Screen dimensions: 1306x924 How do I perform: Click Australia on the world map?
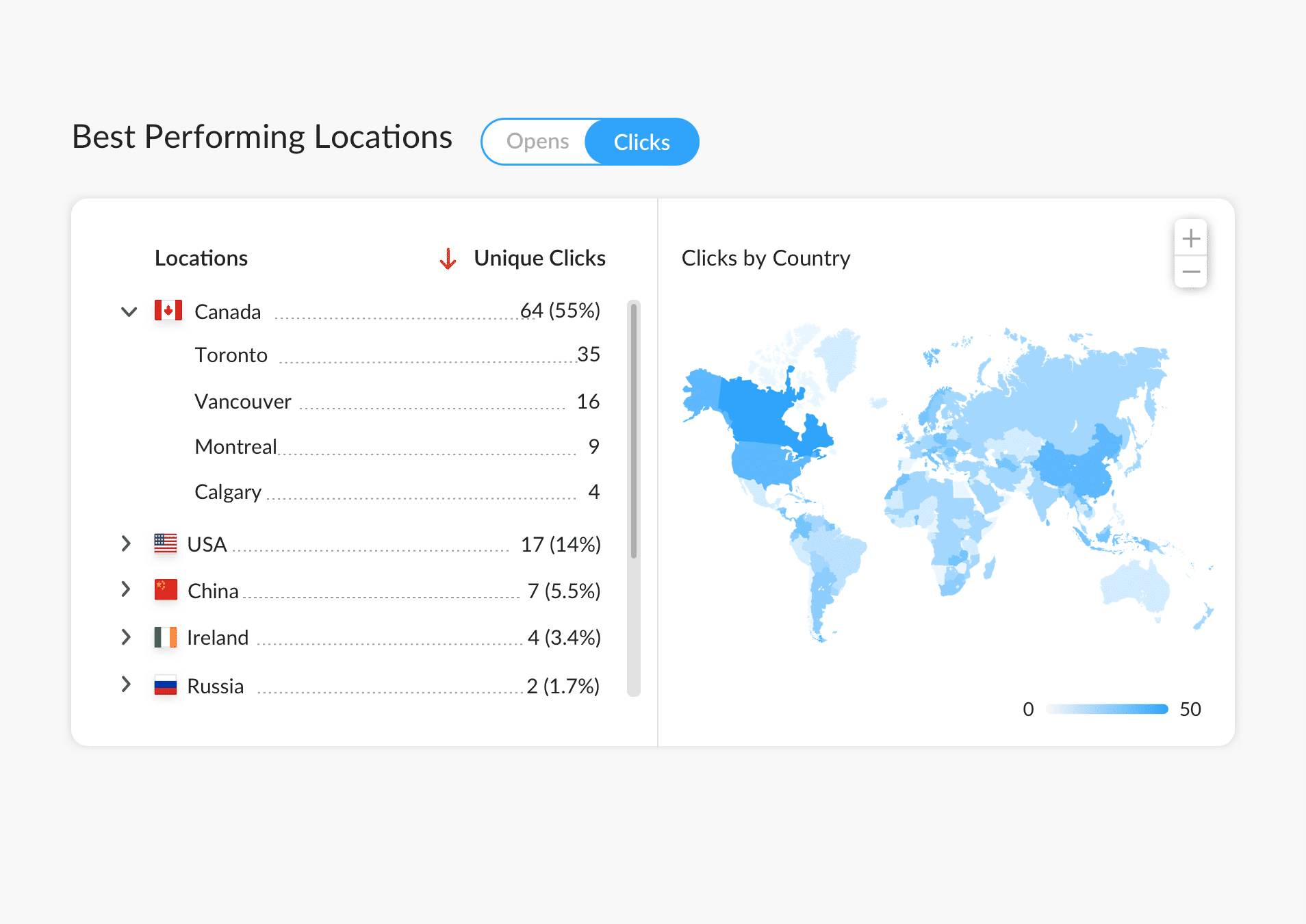pos(1135,585)
